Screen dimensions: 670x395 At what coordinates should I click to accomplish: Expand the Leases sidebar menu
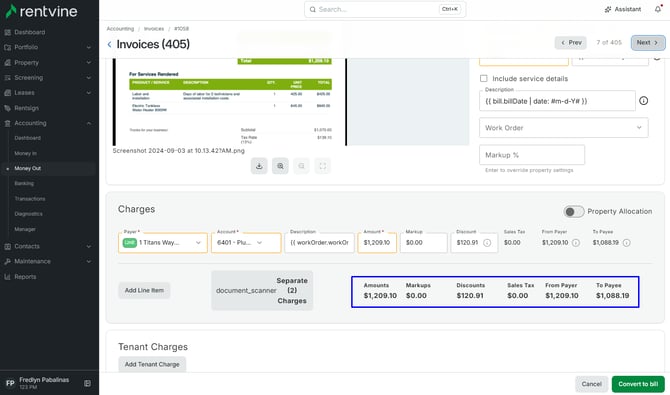[88, 93]
